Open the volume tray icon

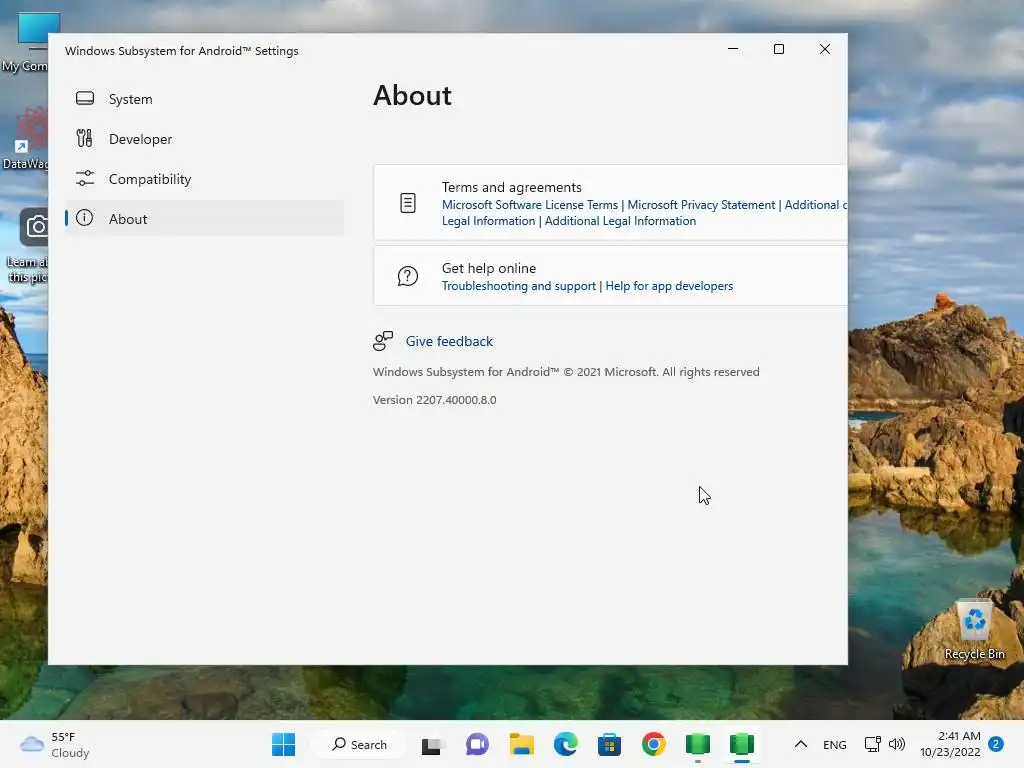pos(897,744)
